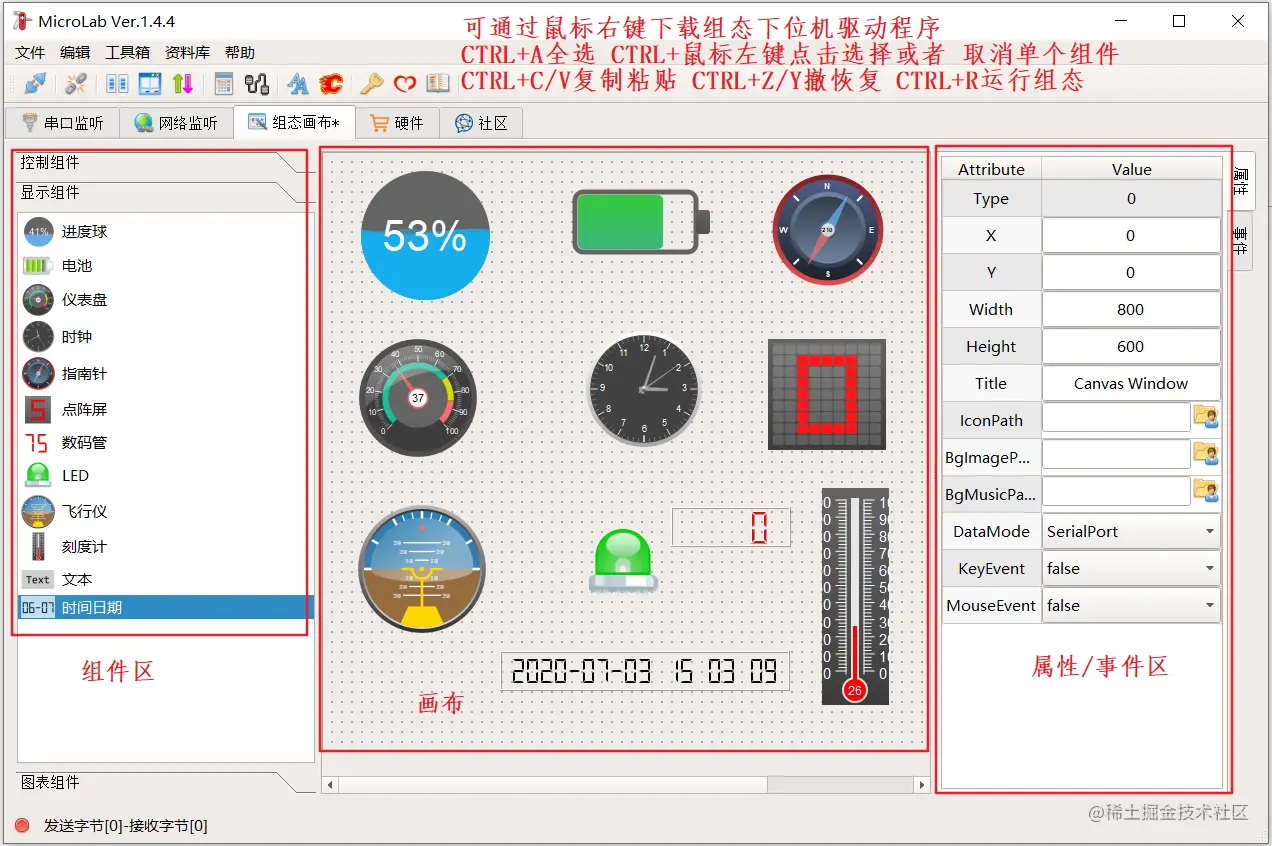
Task: Select the 电池 battery component in the list
Action: [x=78, y=266]
